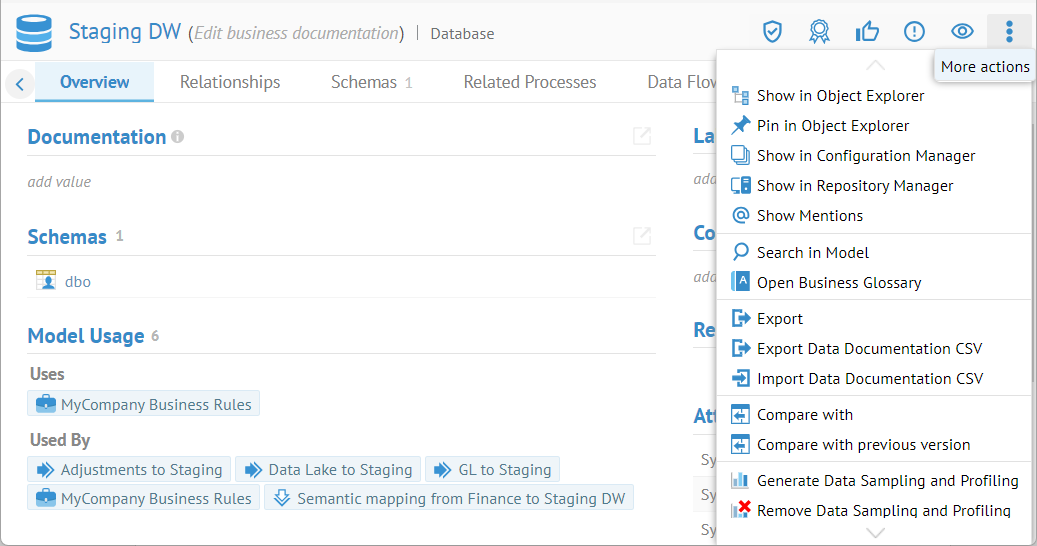Click the Documentation add value field
This screenshot has height=546, width=1037.
tap(59, 182)
